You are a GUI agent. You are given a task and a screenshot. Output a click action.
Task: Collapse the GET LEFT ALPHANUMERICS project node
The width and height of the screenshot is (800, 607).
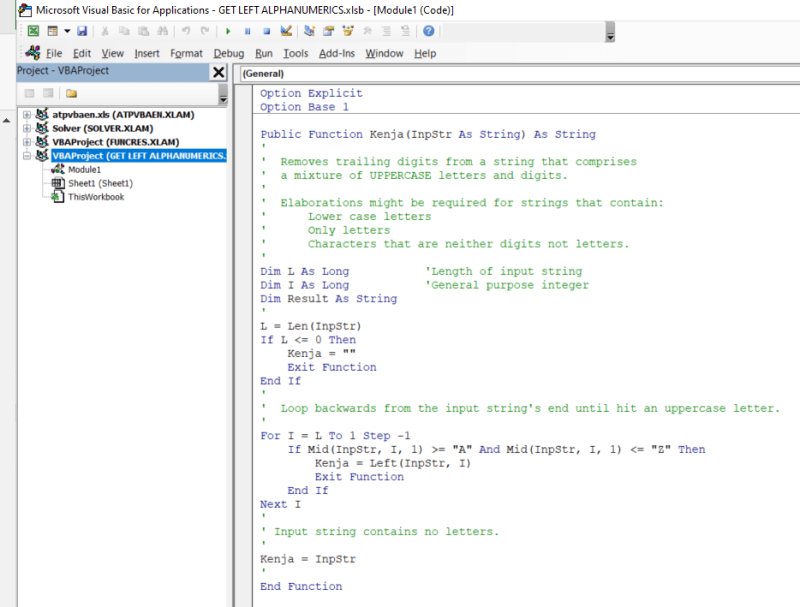tap(27, 156)
